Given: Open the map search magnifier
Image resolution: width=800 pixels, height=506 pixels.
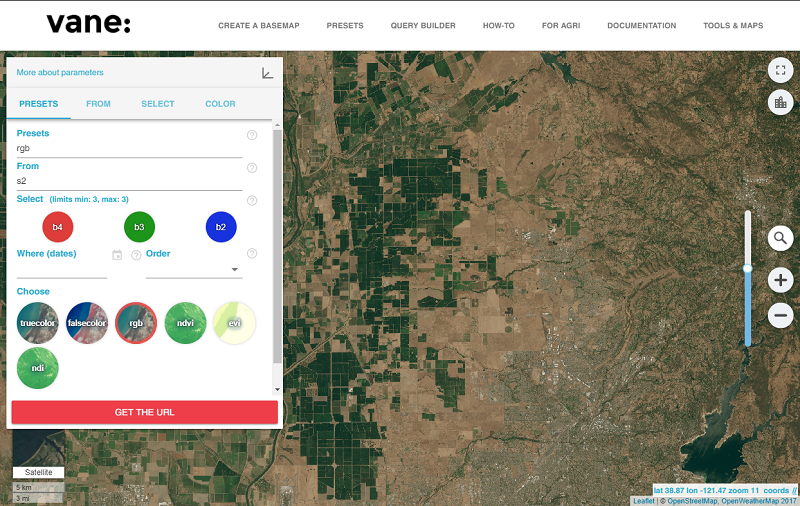Looking at the screenshot, I should click(780, 238).
